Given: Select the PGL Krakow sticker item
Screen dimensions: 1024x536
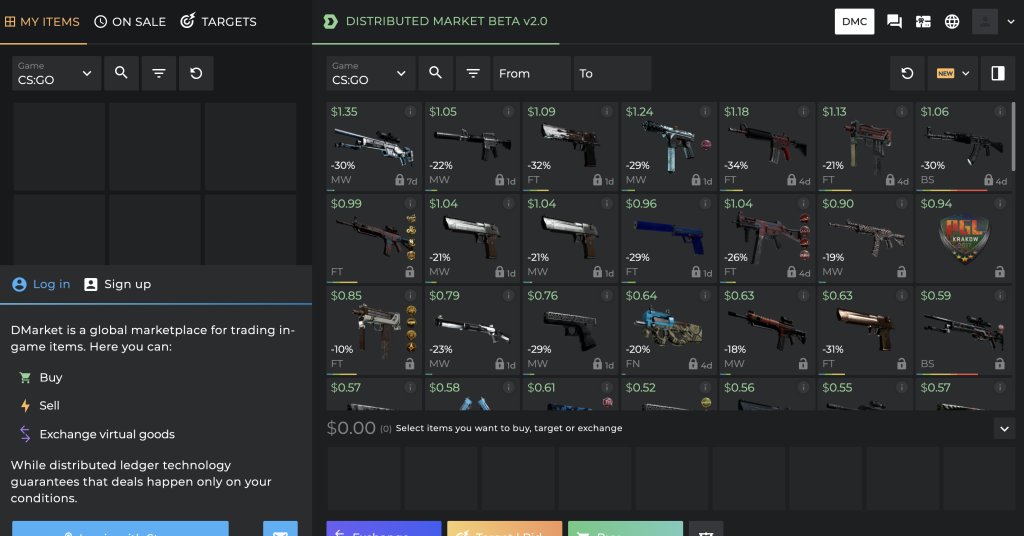Looking at the screenshot, I should (x=963, y=240).
